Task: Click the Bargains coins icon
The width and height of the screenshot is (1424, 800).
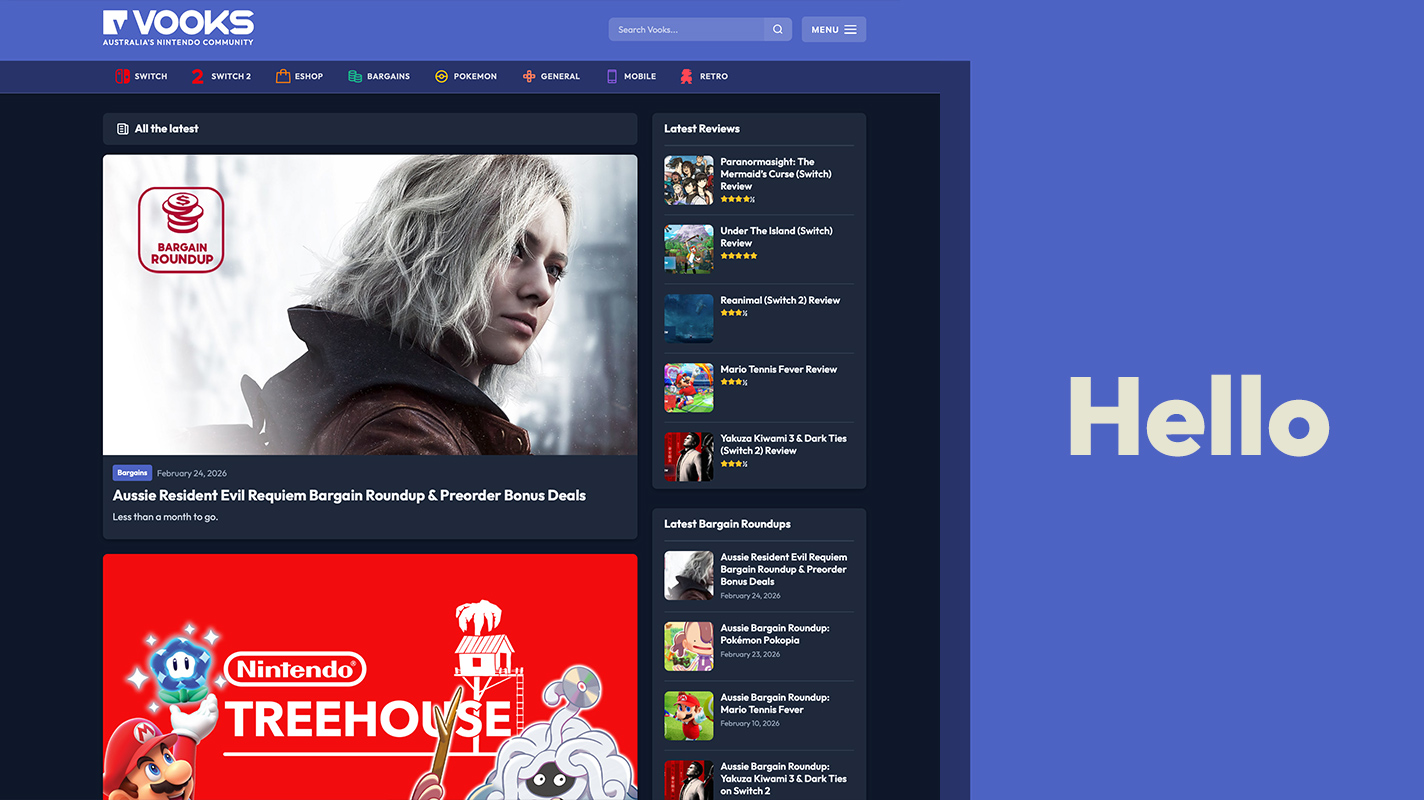Action: [x=355, y=76]
